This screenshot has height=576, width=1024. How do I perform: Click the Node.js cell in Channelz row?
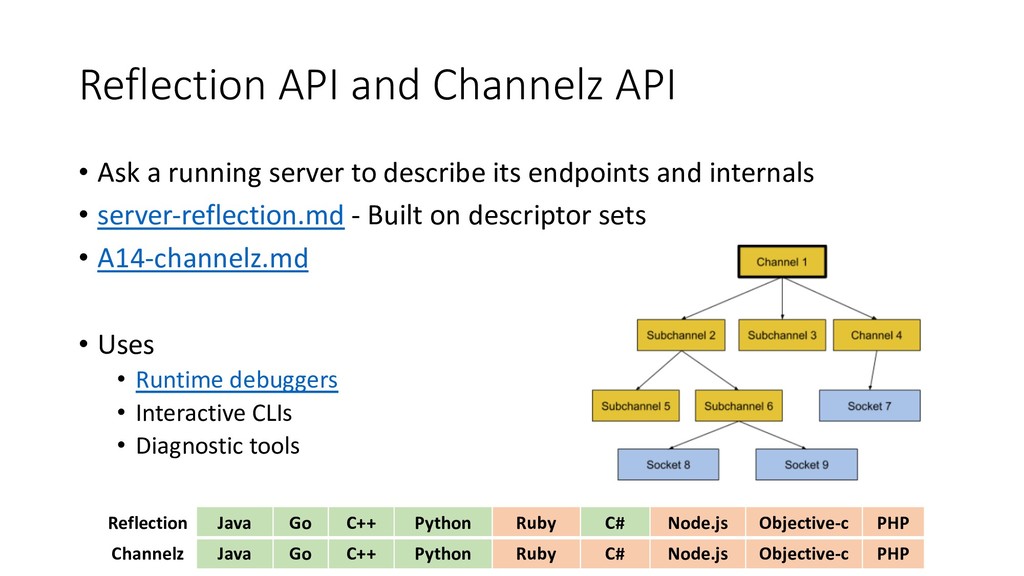point(697,554)
